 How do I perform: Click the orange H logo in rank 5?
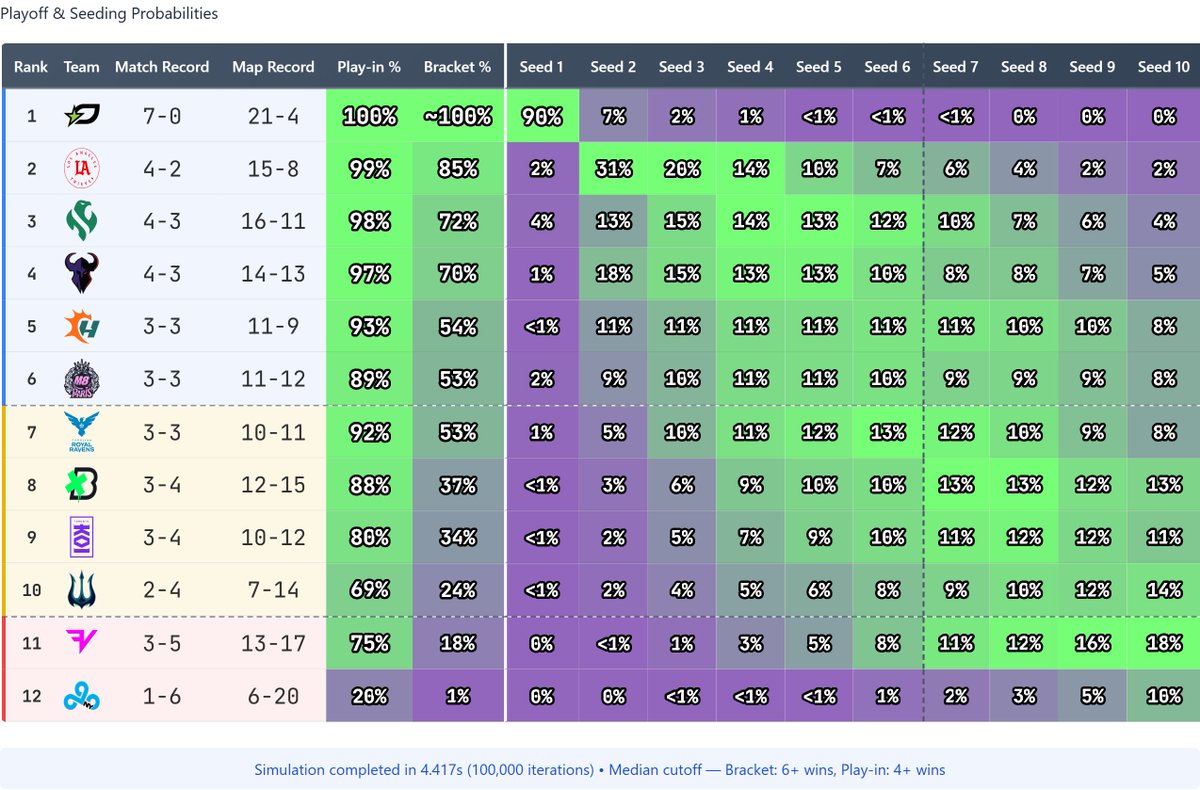[81, 326]
